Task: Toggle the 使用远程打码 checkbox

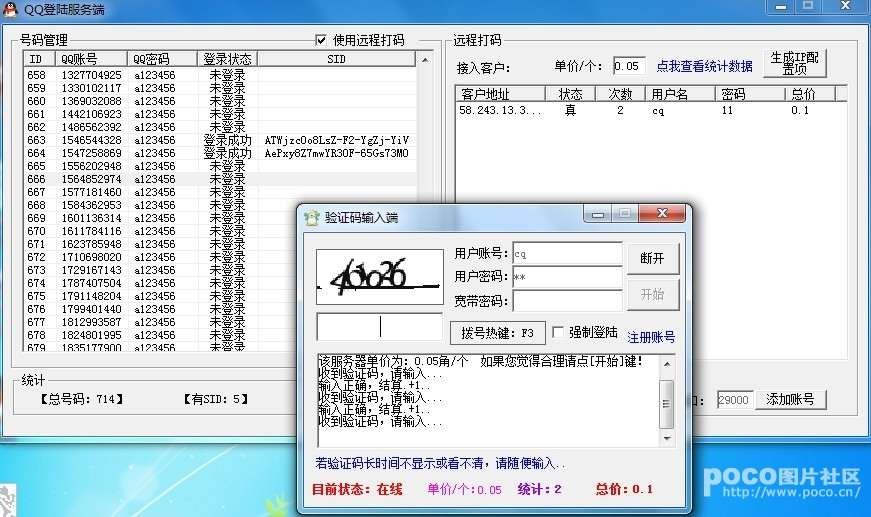Action: coord(321,40)
